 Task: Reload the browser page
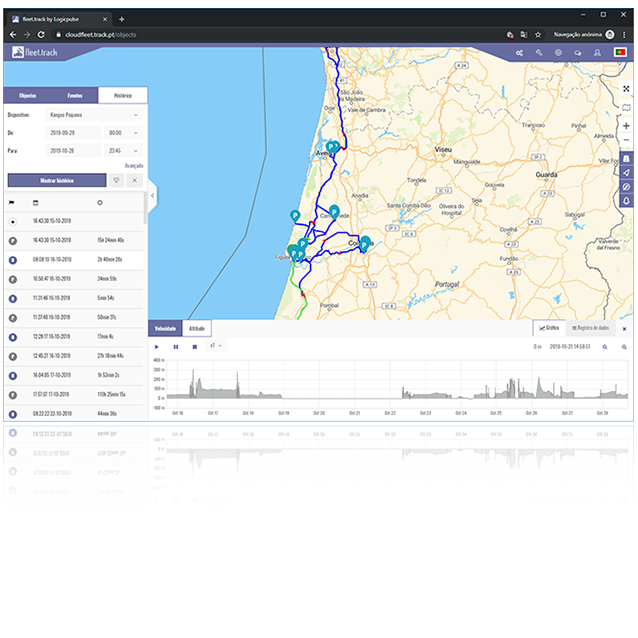(41, 35)
